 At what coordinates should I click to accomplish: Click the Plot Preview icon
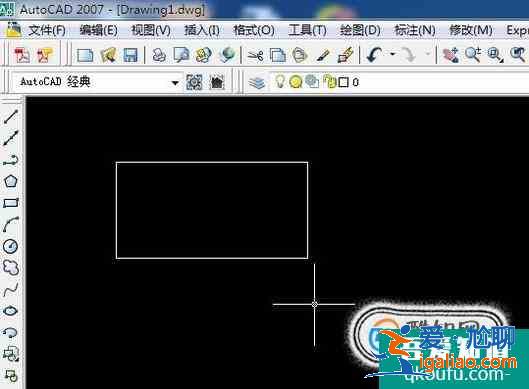pos(181,55)
